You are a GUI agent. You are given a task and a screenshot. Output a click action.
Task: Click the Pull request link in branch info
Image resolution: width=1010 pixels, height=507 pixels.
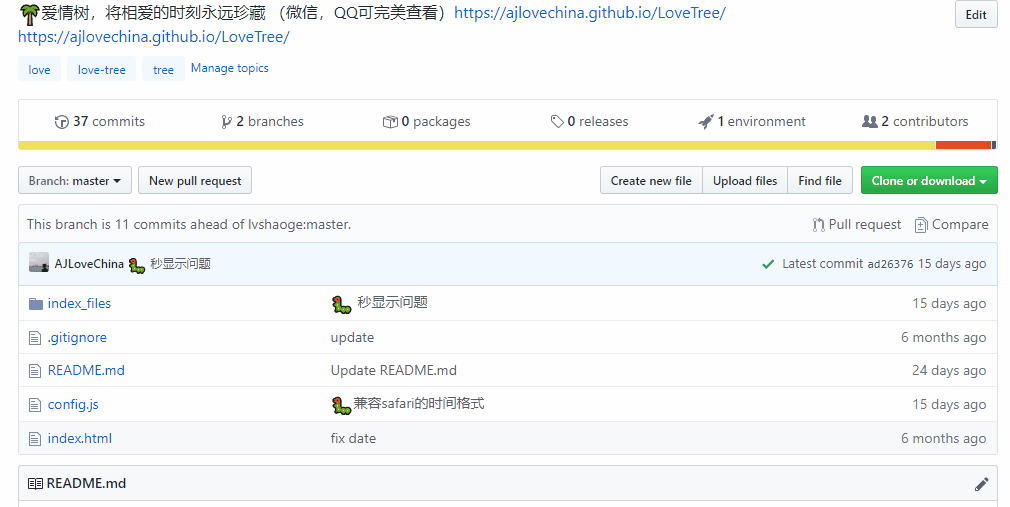(x=857, y=225)
